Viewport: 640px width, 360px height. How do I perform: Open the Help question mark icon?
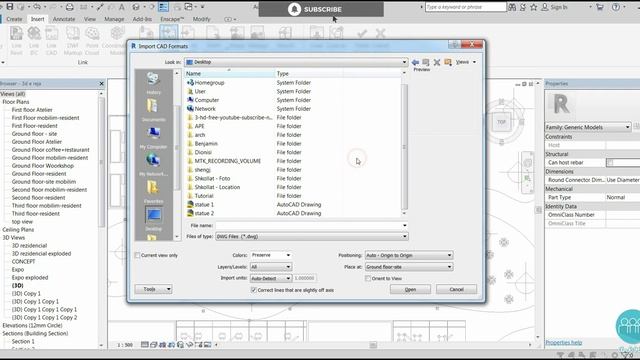(616, 7)
